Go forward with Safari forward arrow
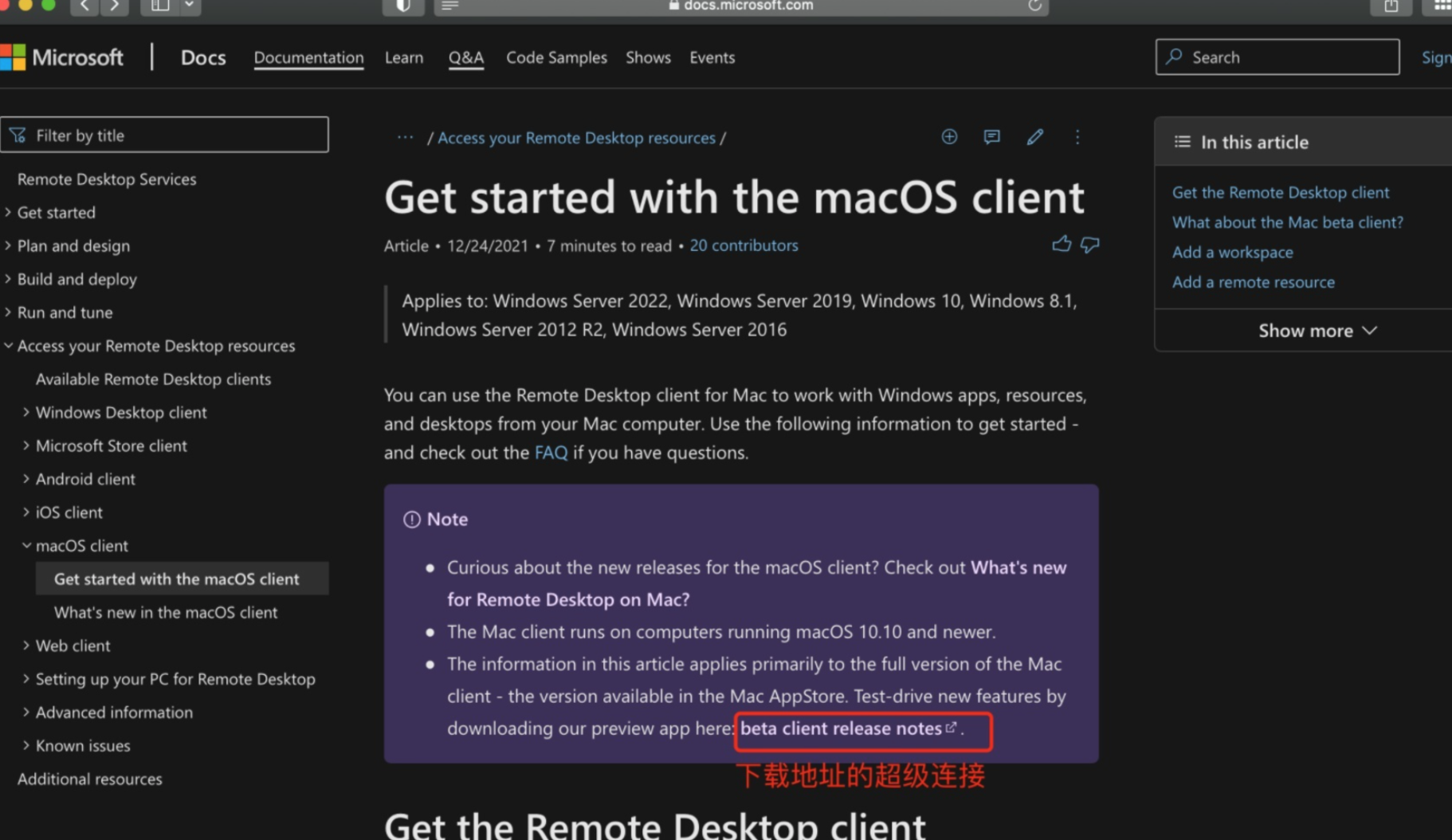Screen dimensions: 1452x840 [115, 6]
